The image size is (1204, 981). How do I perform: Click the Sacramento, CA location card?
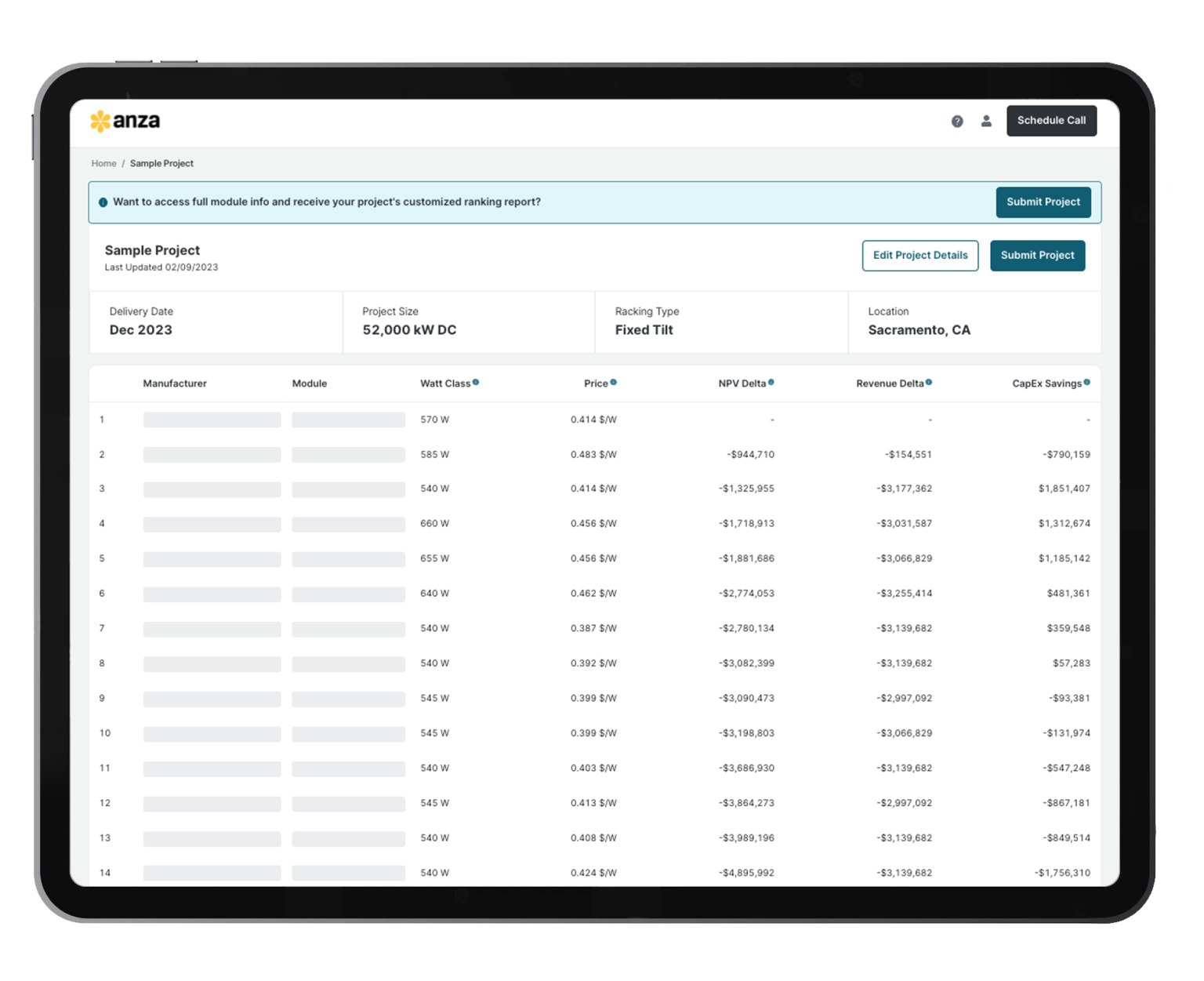tap(974, 322)
